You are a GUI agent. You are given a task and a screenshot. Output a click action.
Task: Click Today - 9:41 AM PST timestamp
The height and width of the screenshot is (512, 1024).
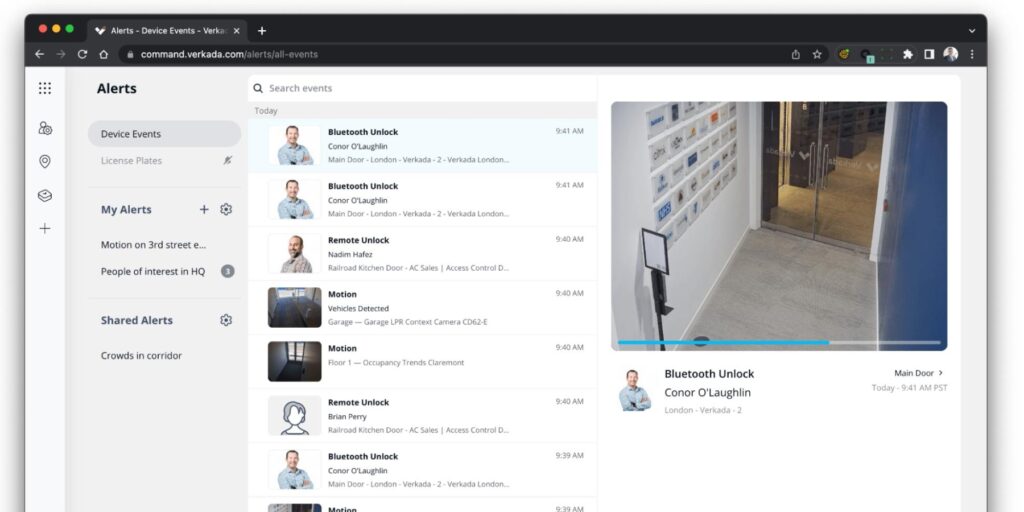pos(909,388)
